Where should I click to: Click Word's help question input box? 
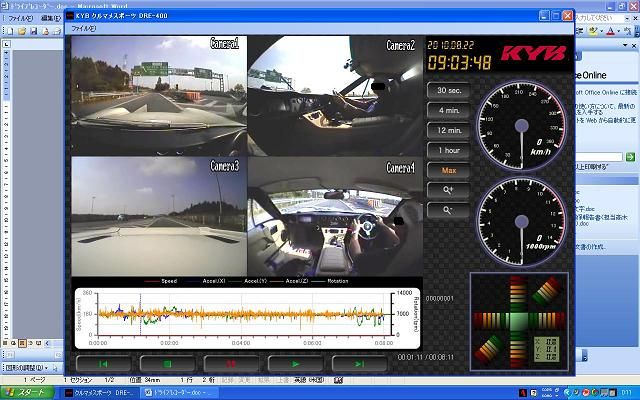pyautogui.click(x=602, y=18)
